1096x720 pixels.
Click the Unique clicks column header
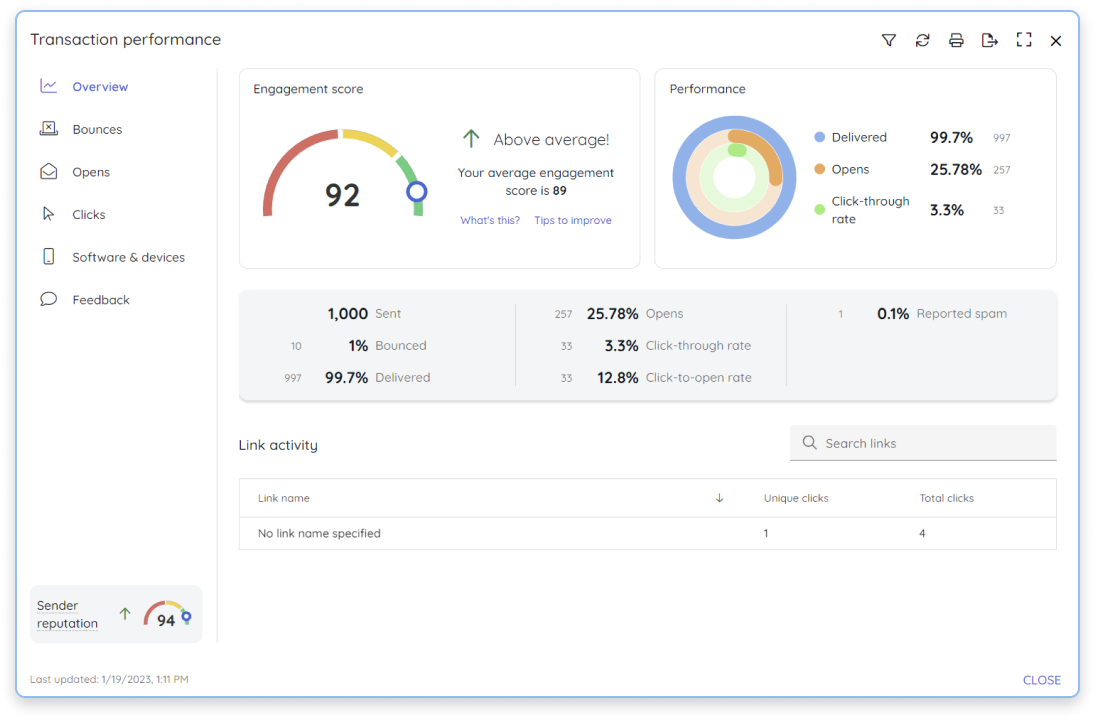click(795, 498)
